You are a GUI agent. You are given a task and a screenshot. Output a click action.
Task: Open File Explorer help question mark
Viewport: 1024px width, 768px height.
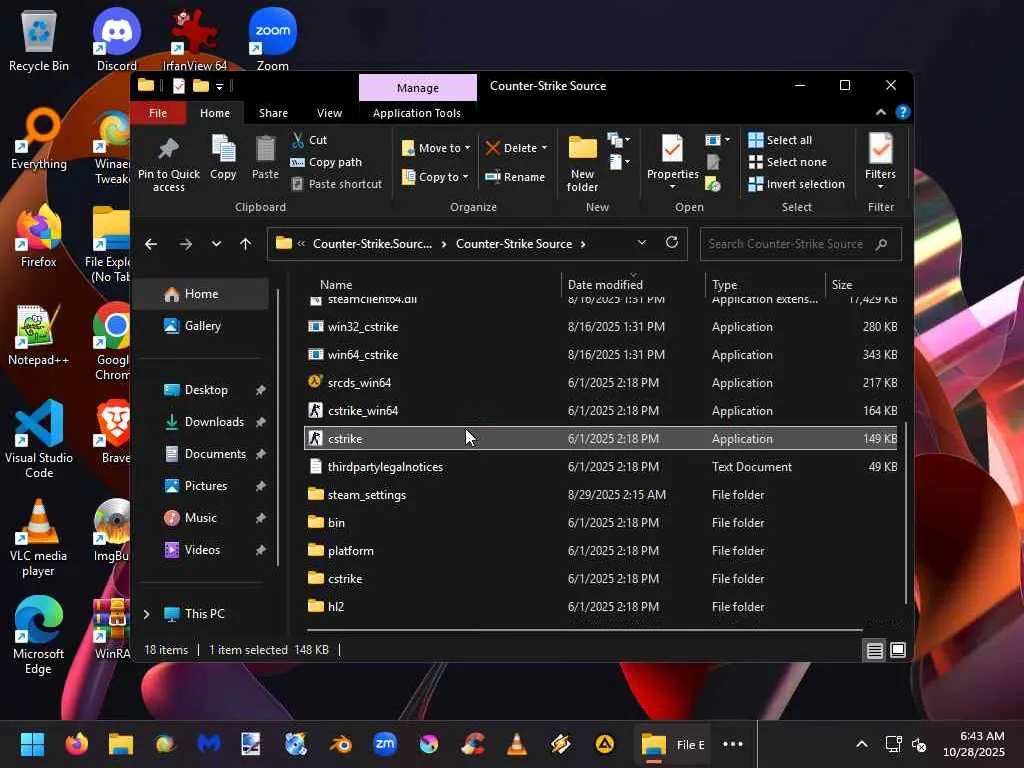903,112
